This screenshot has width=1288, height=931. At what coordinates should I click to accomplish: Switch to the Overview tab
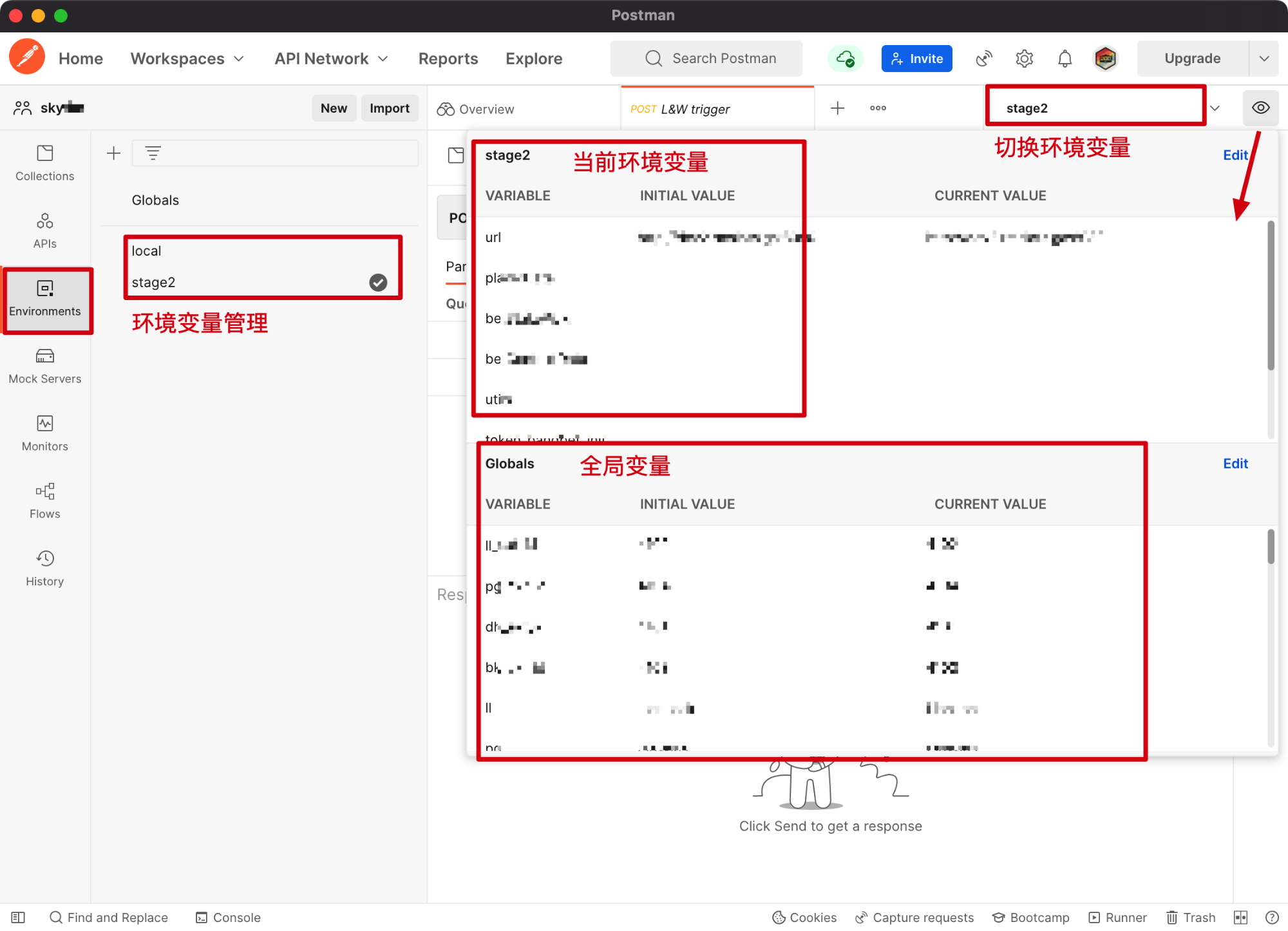[475, 109]
